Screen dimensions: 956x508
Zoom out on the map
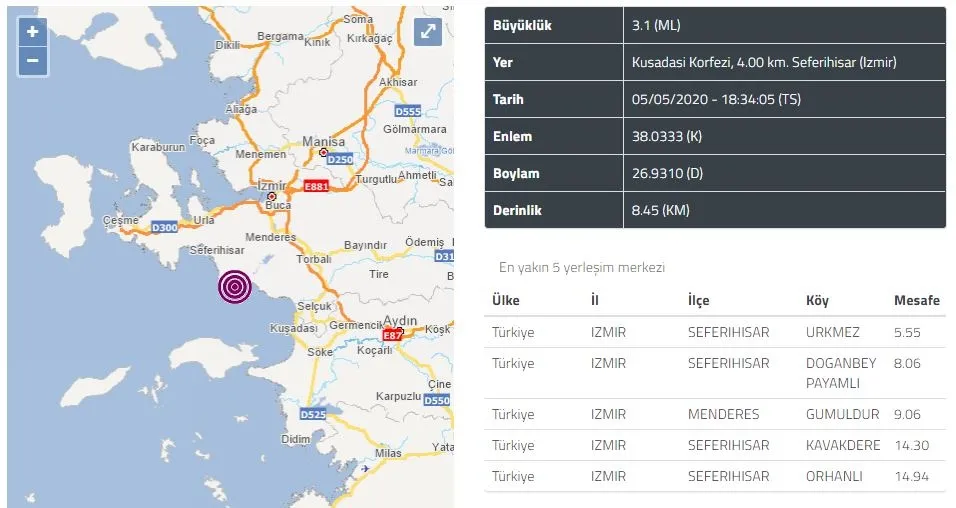pyautogui.click(x=33, y=60)
